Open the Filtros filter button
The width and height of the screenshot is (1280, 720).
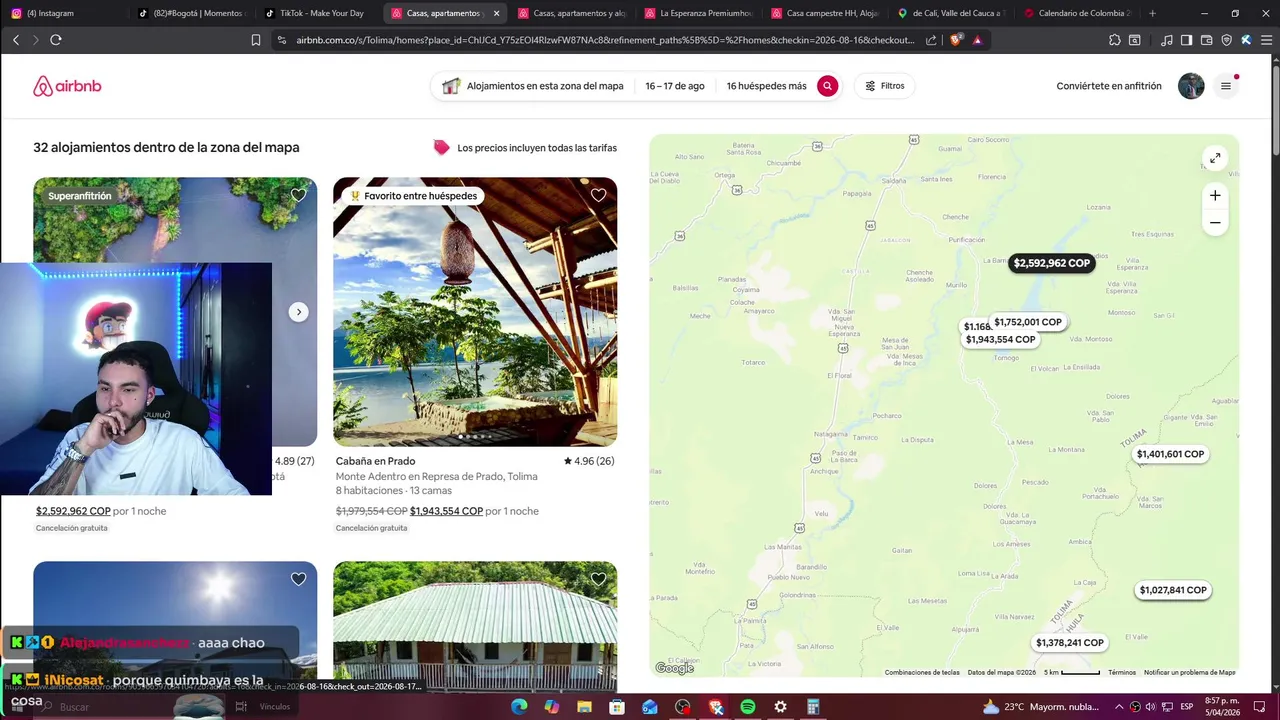[x=884, y=86]
